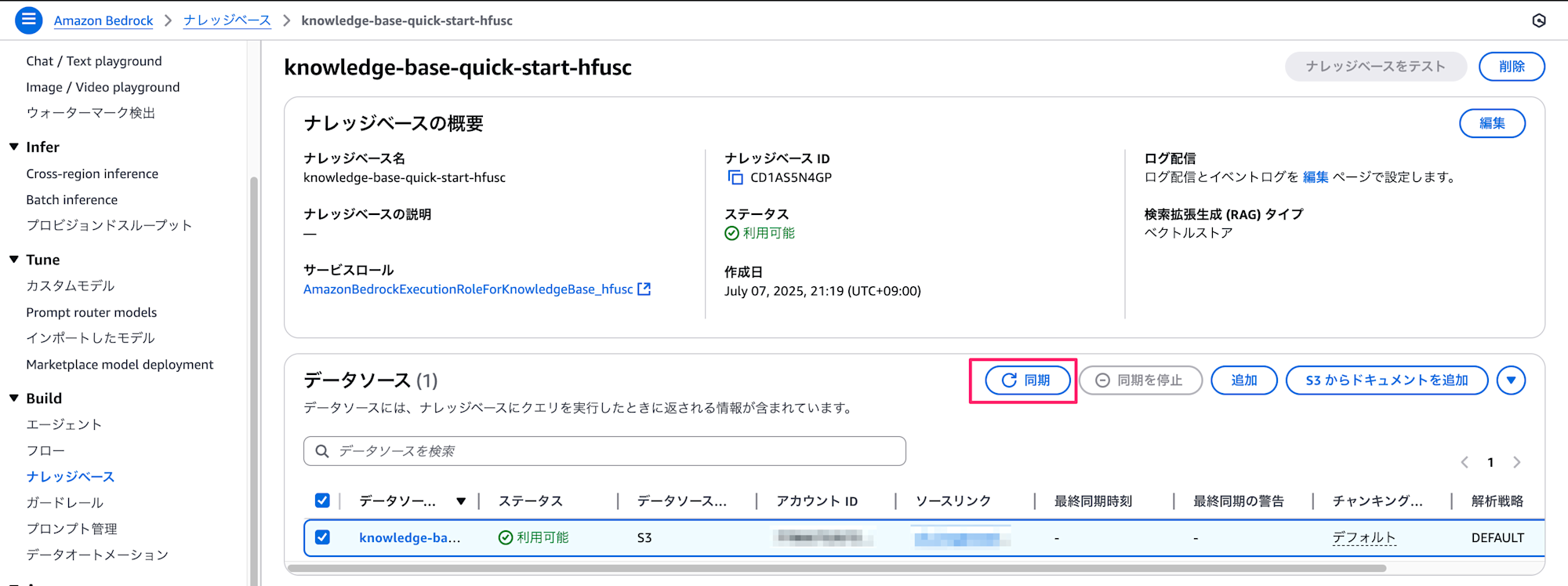
Task: Collapse the Tune section
Action: tap(14, 259)
